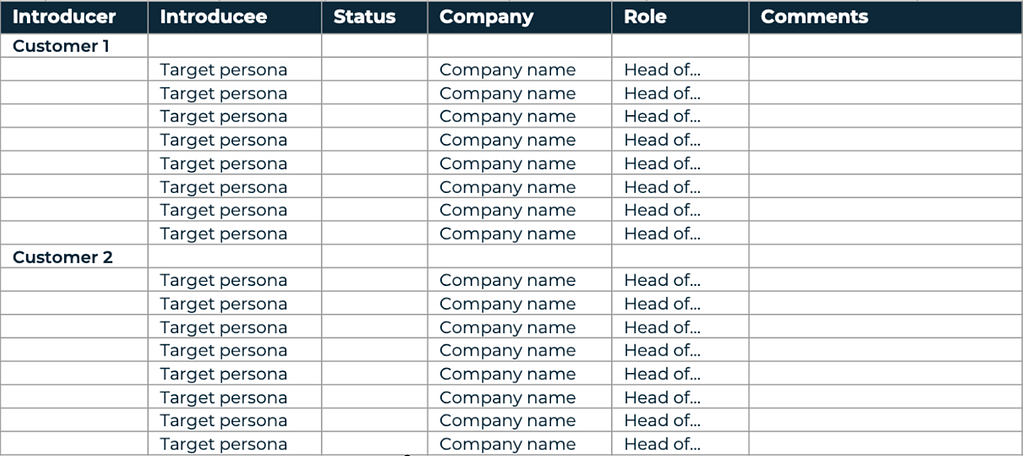The image size is (1024, 456).
Task: Select the Introducer column header
Action: click(x=74, y=17)
